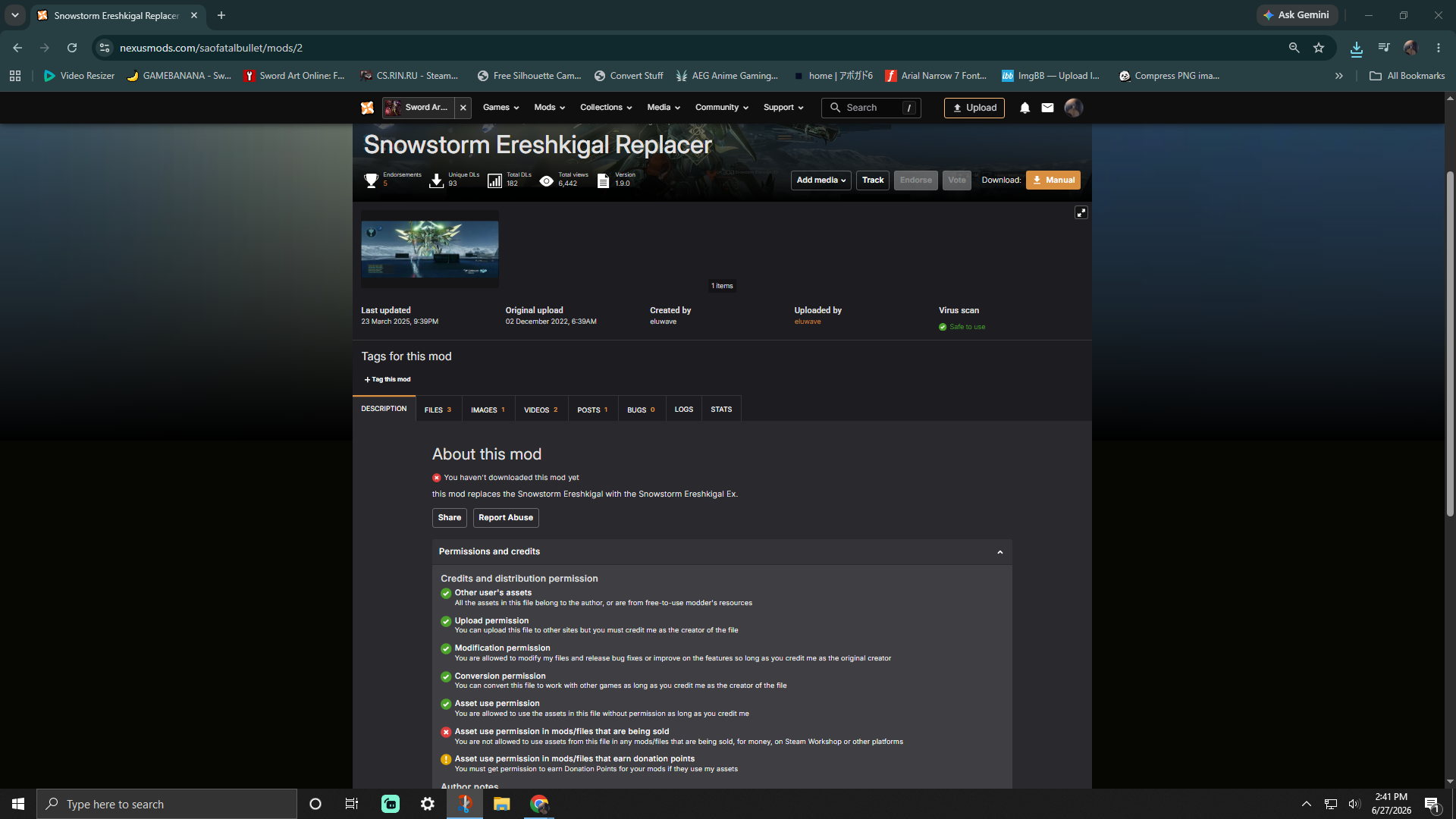This screenshot has width=1456, height=819.
Task: Switch to the Files tab
Action: [438, 409]
